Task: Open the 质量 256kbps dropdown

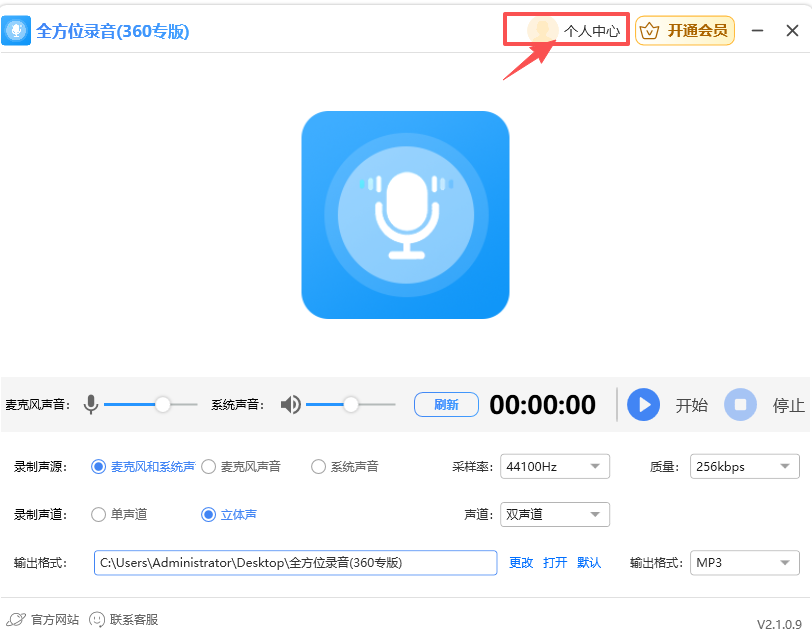Action: (x=745, y=466)
